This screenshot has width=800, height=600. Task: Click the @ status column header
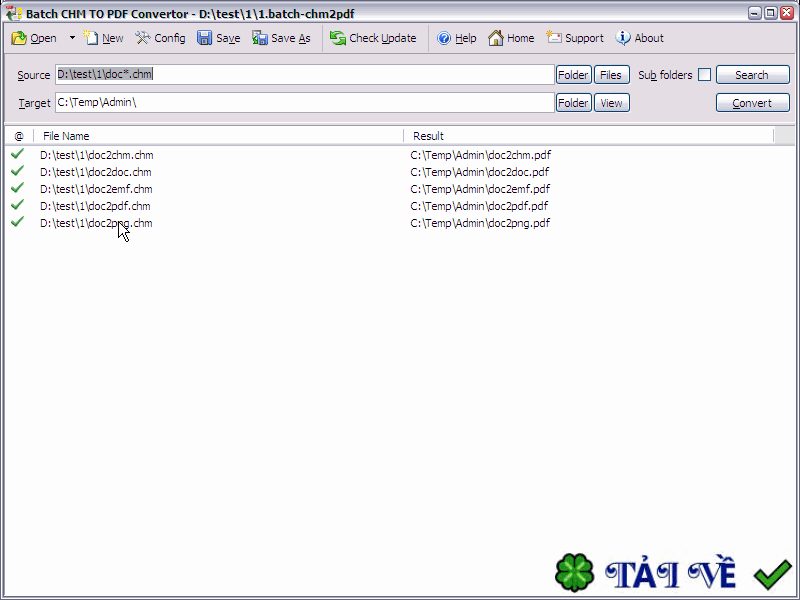tap(19, 136)
